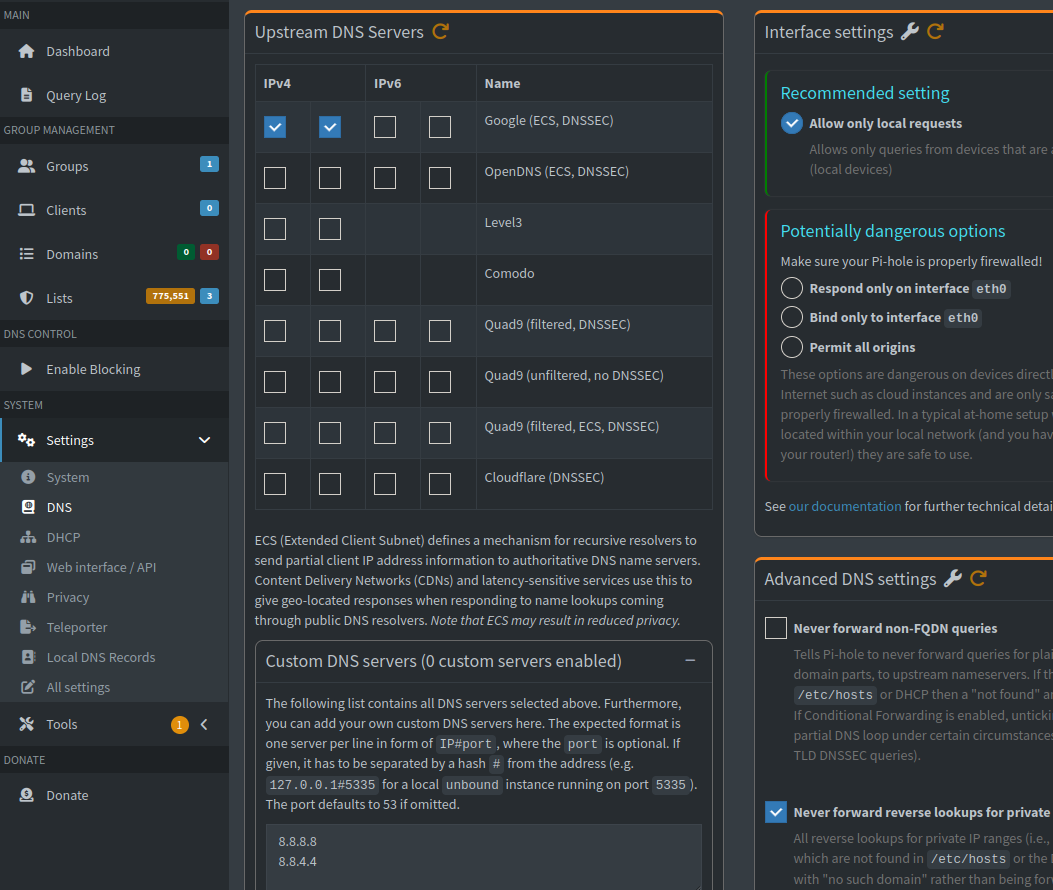1053x890 pixels.
Task: Uncheck first Google IPv4 checkbox
Action: [275, 127]
